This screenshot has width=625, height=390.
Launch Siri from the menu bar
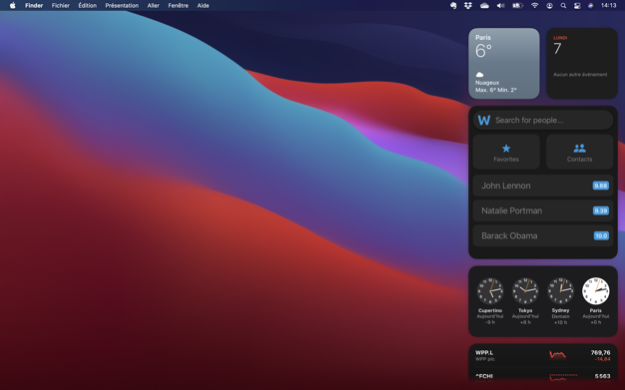click(590, 6)
